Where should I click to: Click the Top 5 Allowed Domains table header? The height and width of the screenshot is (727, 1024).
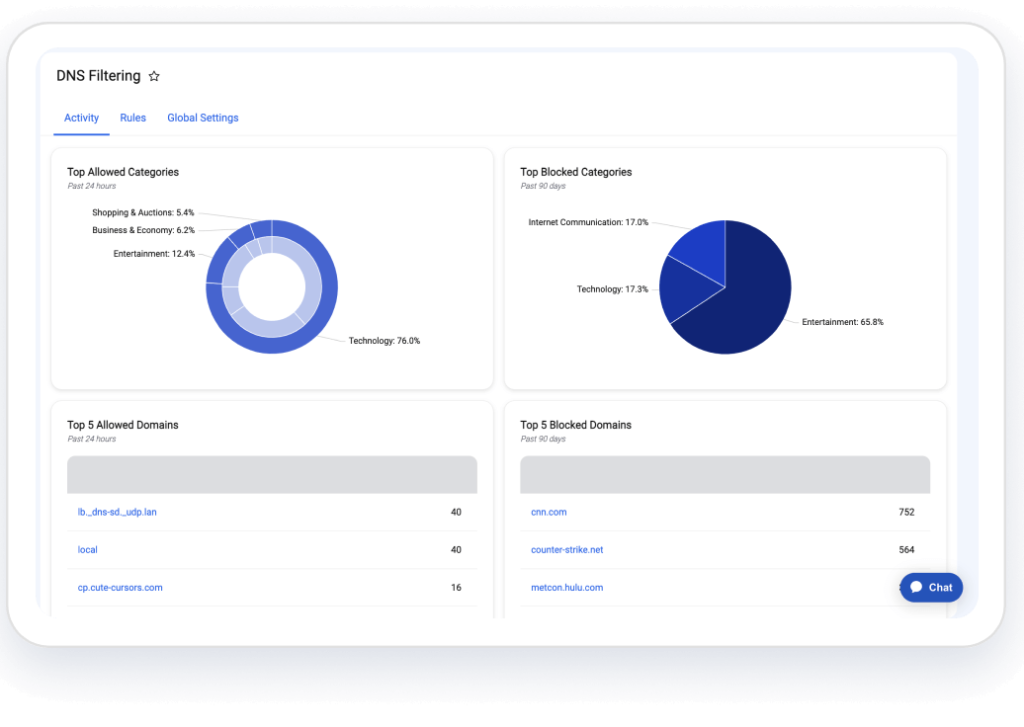272,475
